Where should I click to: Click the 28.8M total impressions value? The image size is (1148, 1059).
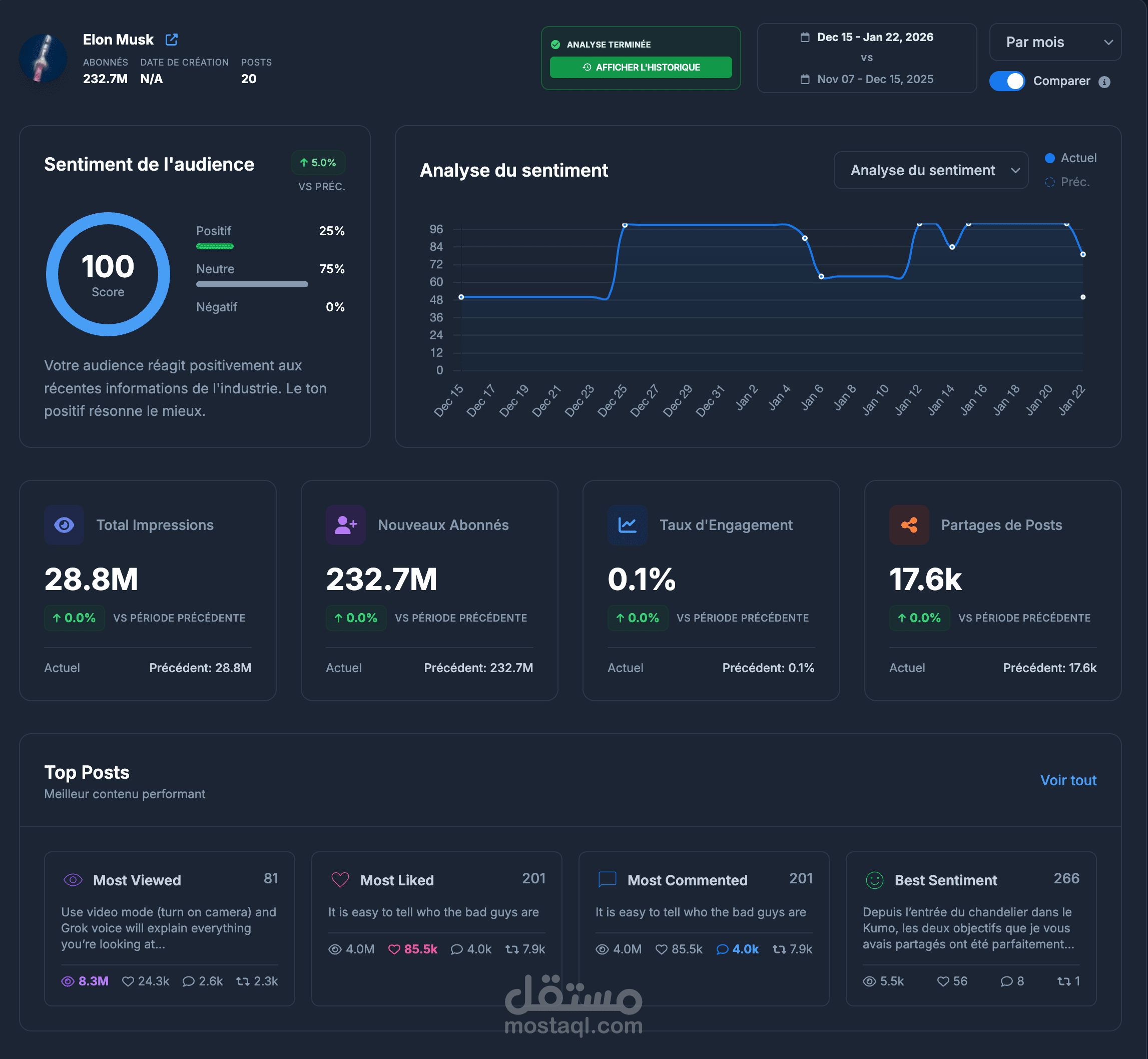coord(92,579)
